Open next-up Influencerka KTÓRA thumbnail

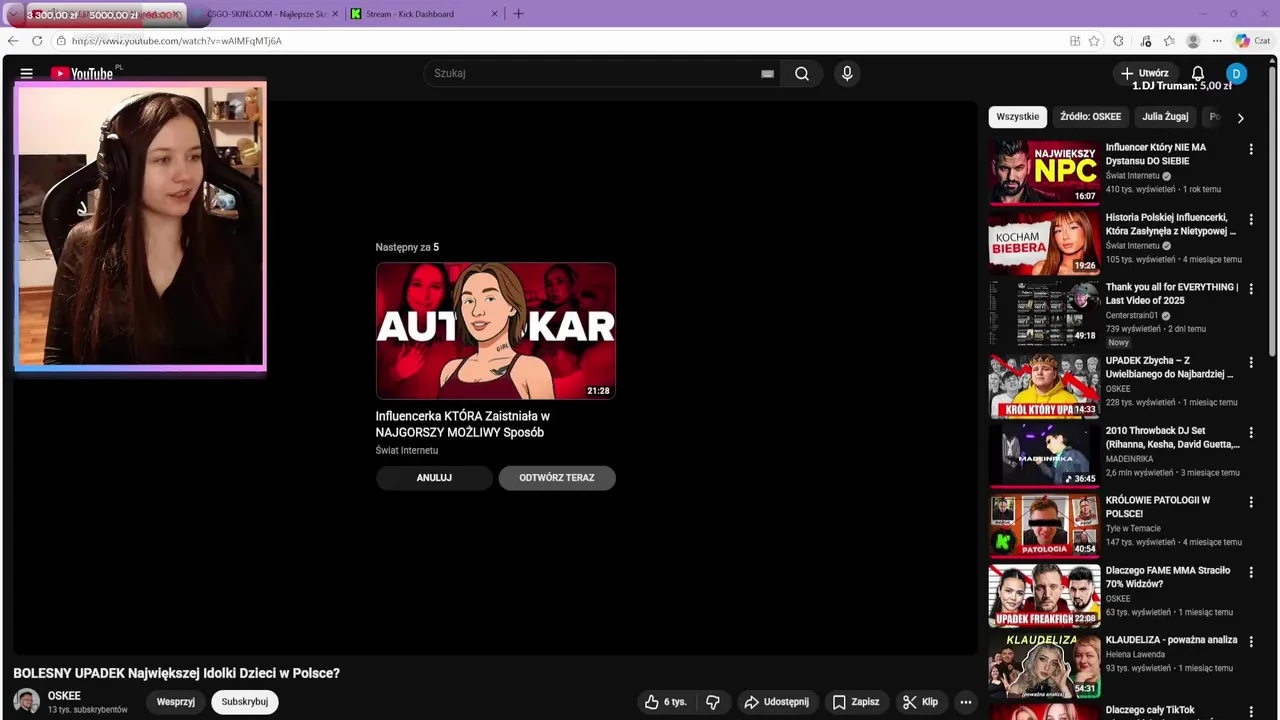tap(496, 331)
